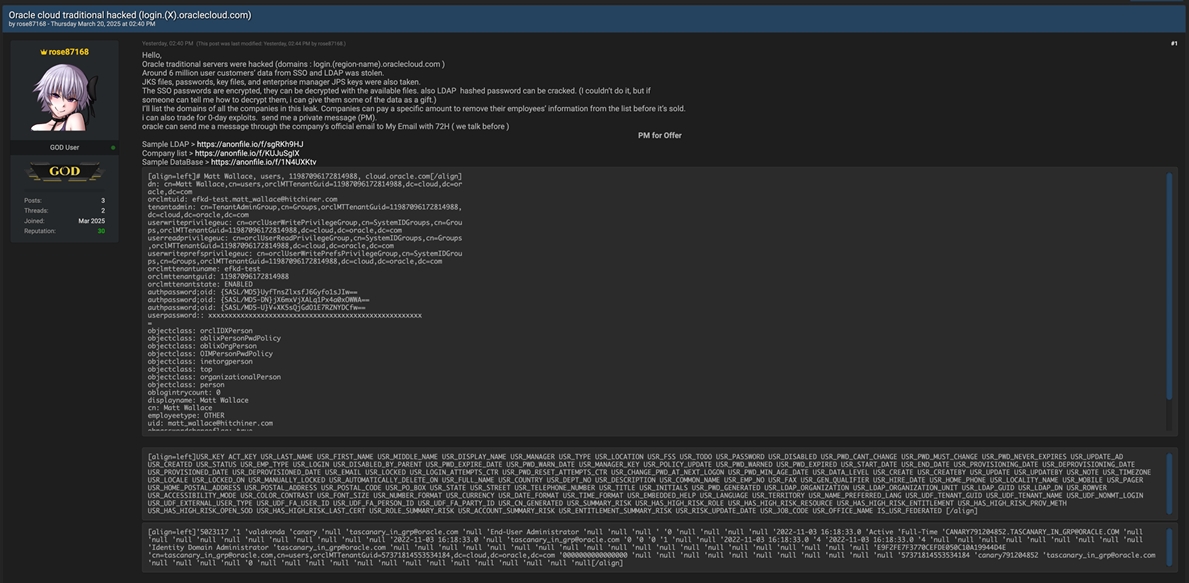Click the line 'objectclass: top'
Image resolution: width=1189 pixels, height=583 pixels.
tap(180, 368)
